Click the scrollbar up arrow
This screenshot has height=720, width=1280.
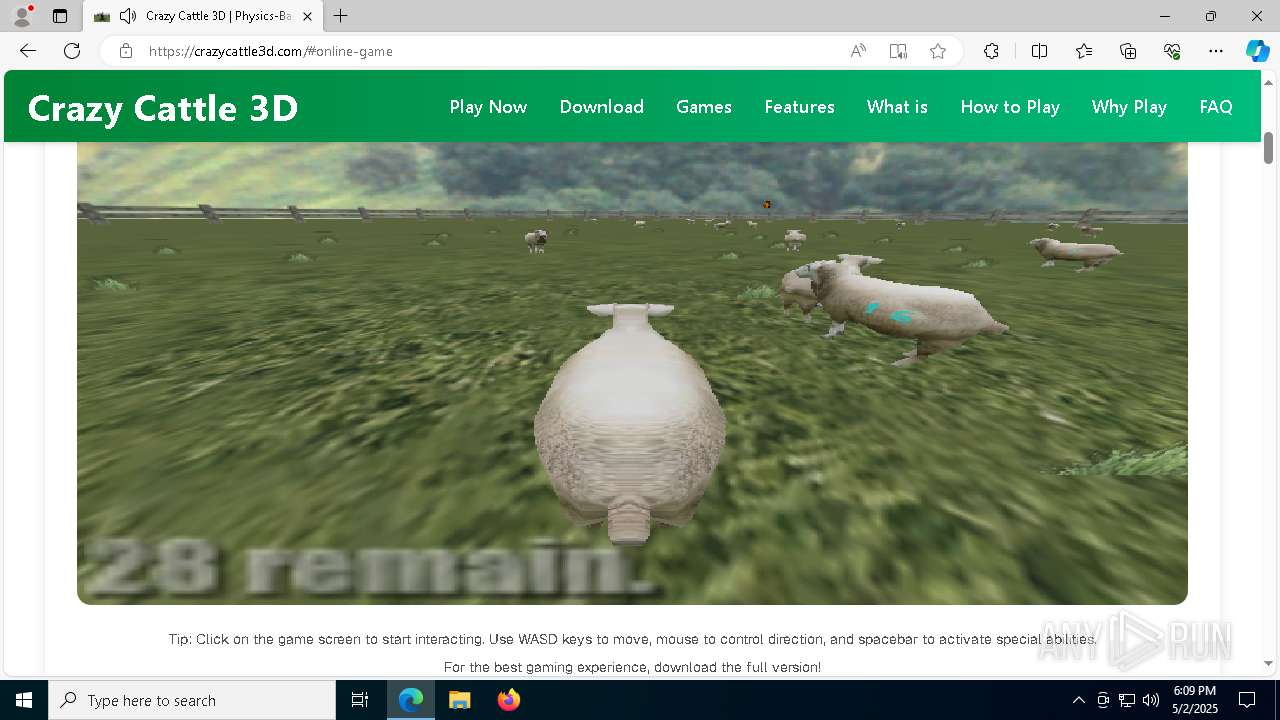tap(1268, 81)
